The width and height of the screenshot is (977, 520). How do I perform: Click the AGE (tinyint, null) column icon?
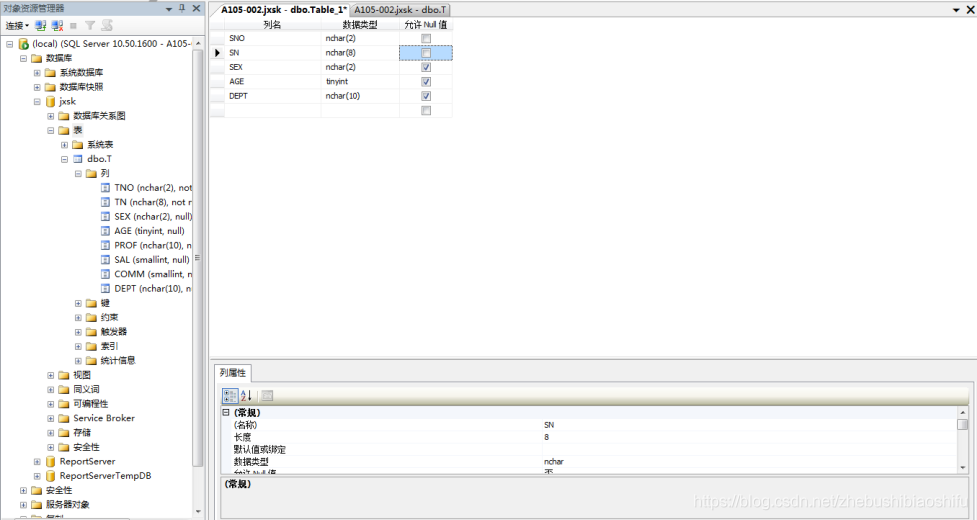point(105,231)
